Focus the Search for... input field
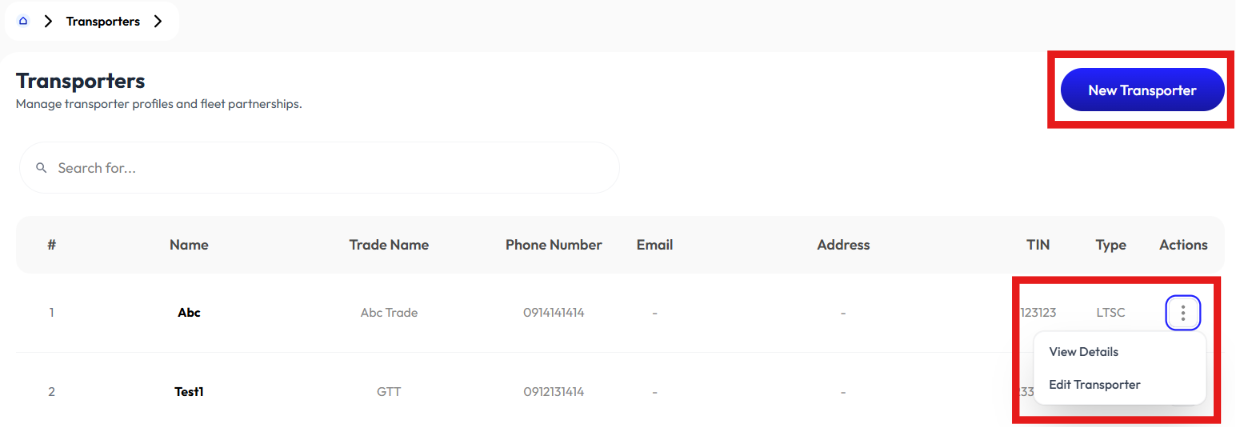The width and height of the screenshot is (1236, 427). point(319,168)
